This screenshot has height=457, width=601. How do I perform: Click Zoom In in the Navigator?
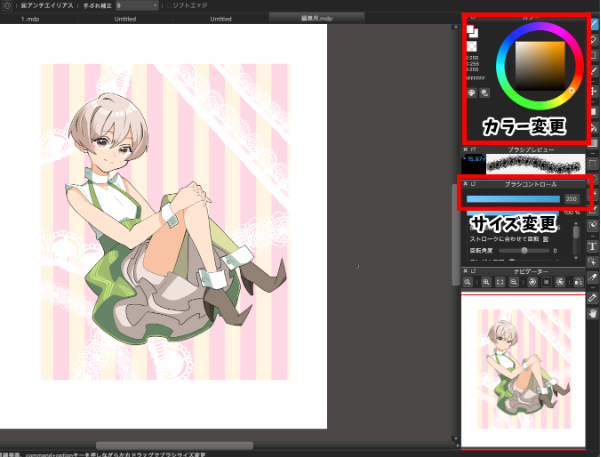[486, 282]
